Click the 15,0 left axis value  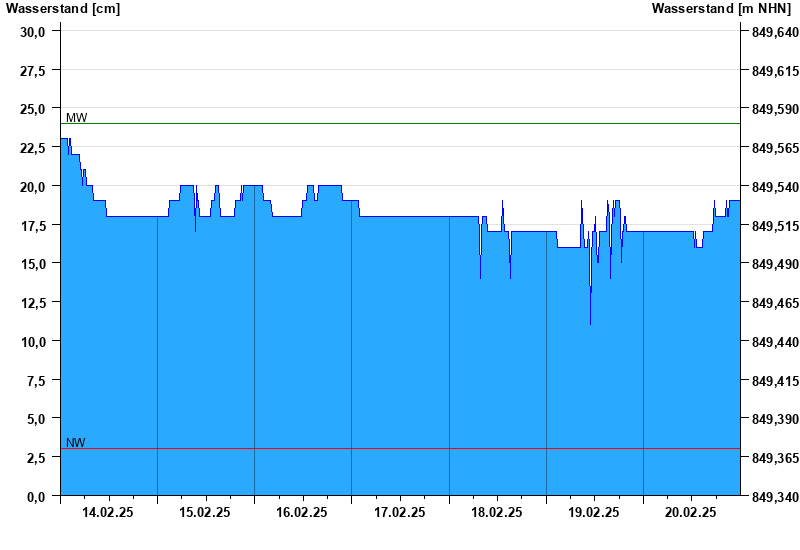click(33, 264)
